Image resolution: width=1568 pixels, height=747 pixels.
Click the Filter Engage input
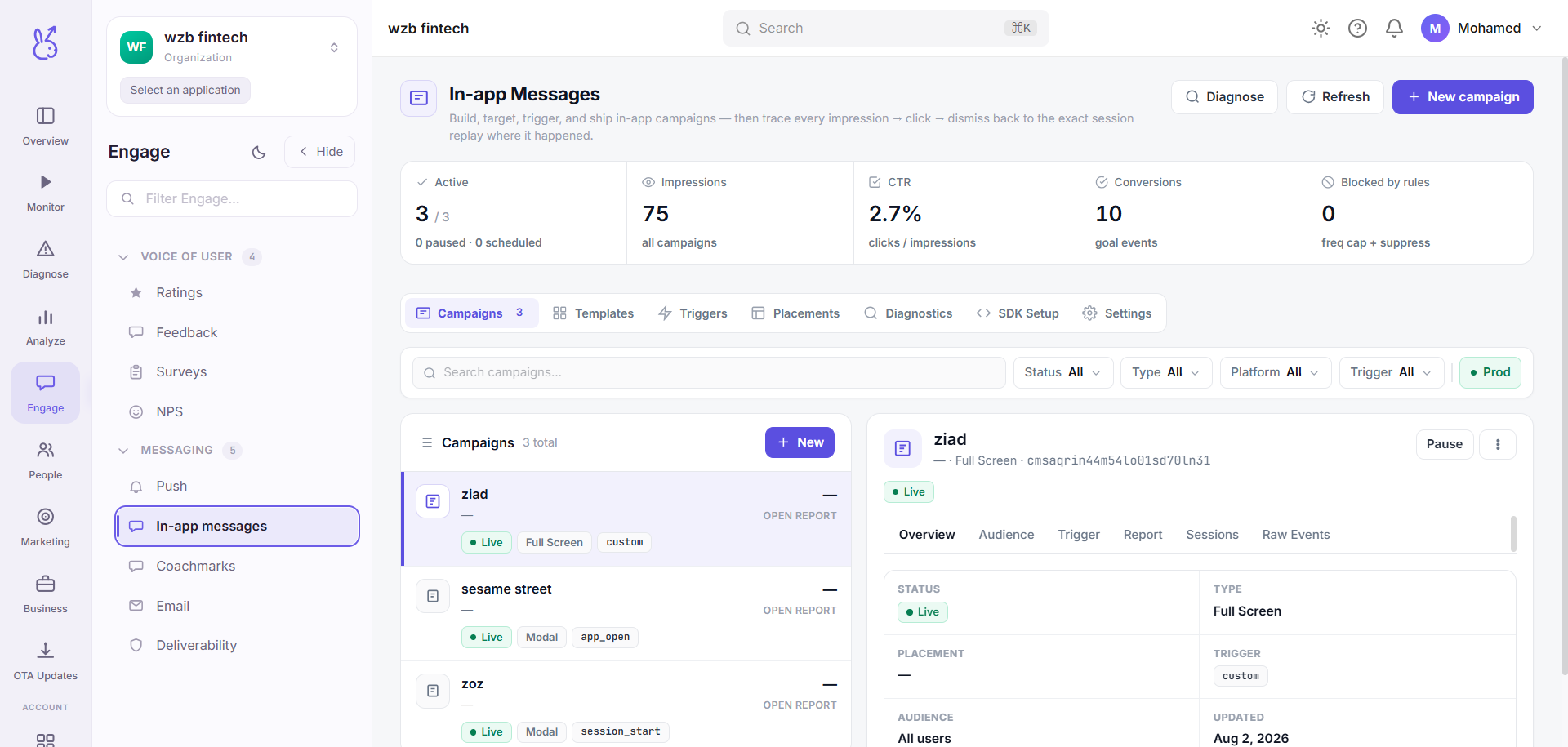click(x=232, y=199)
